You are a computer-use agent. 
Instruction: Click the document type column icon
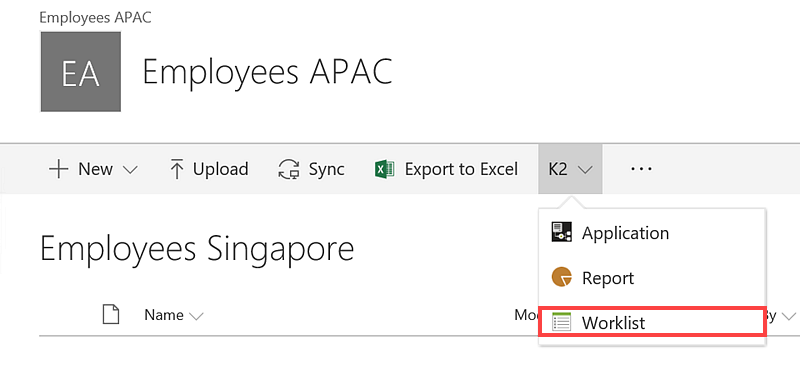pyautogui.click(x=111, y=314)
